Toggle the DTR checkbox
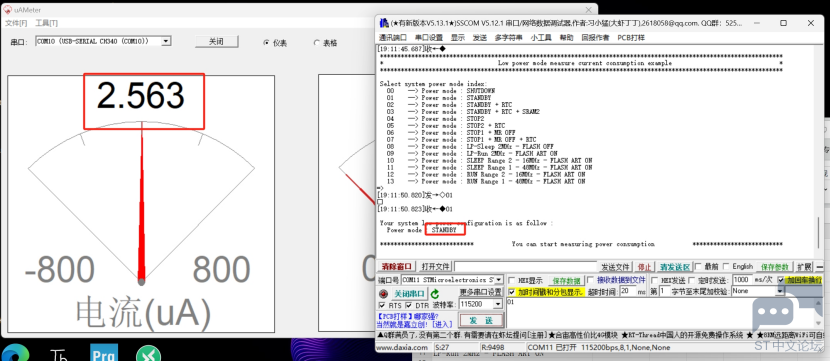 [409, 305]
